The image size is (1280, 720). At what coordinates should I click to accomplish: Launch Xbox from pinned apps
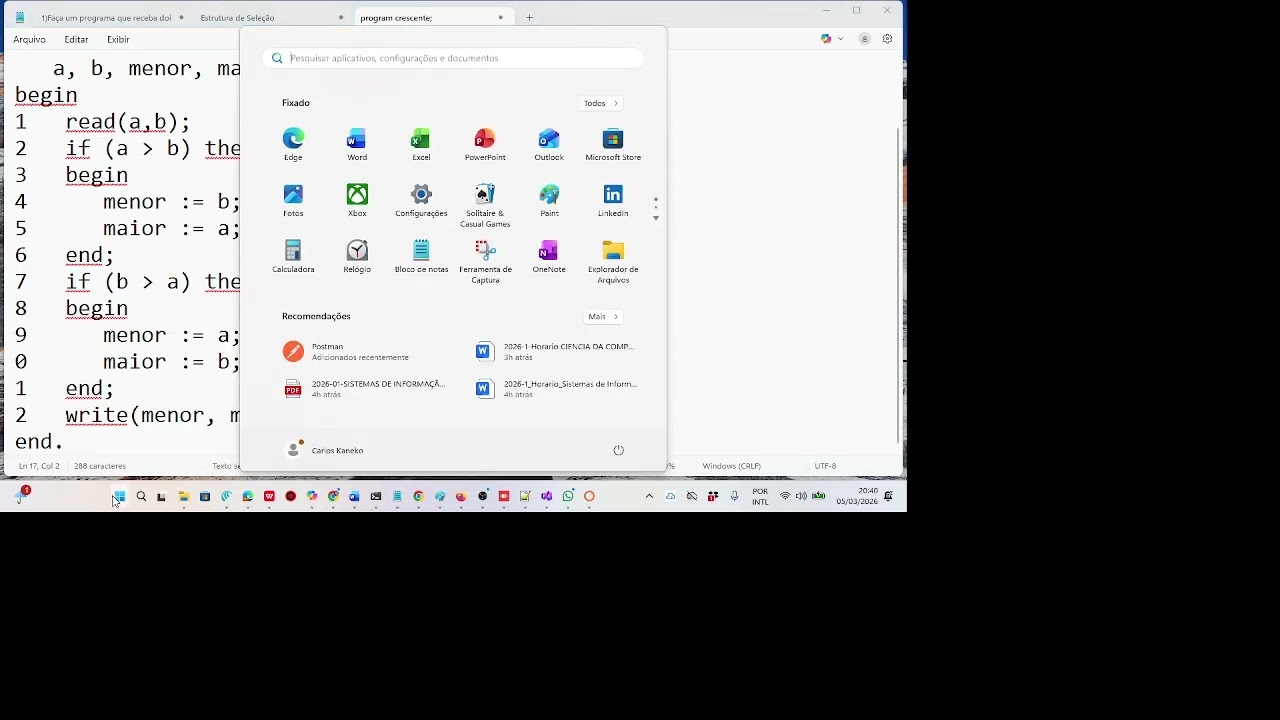[357, 200]
